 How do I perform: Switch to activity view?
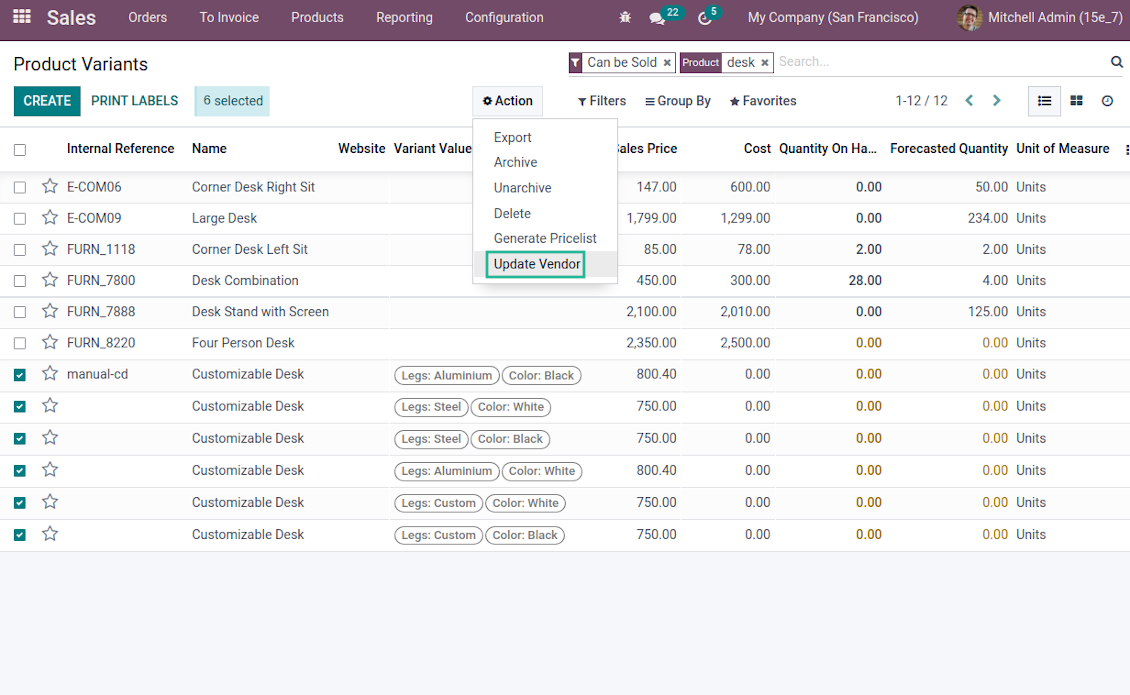(1107, 101)
